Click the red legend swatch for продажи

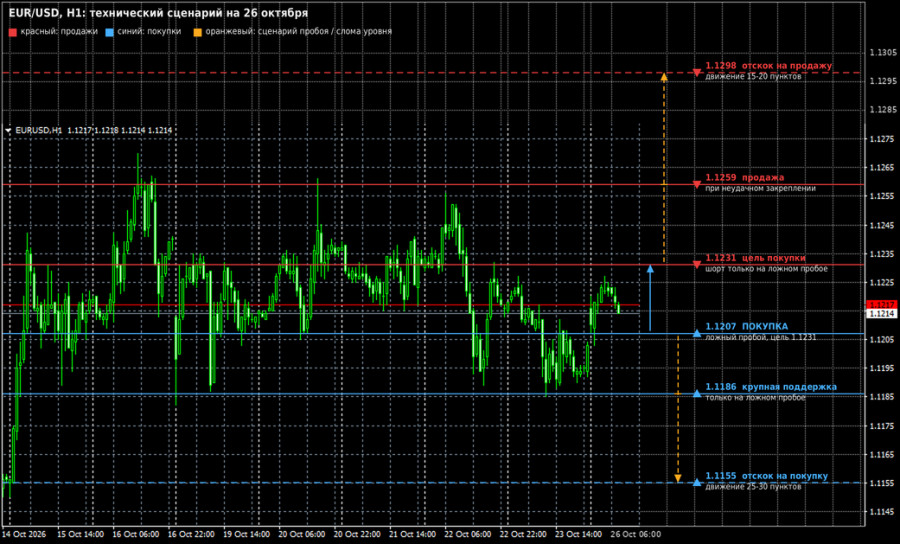[x=13, y=32]
